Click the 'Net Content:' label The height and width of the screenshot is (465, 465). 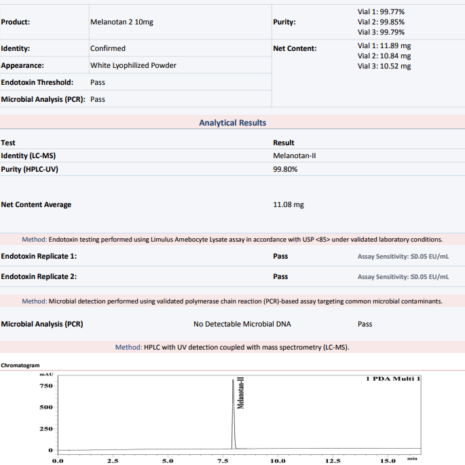coord(295,48)
